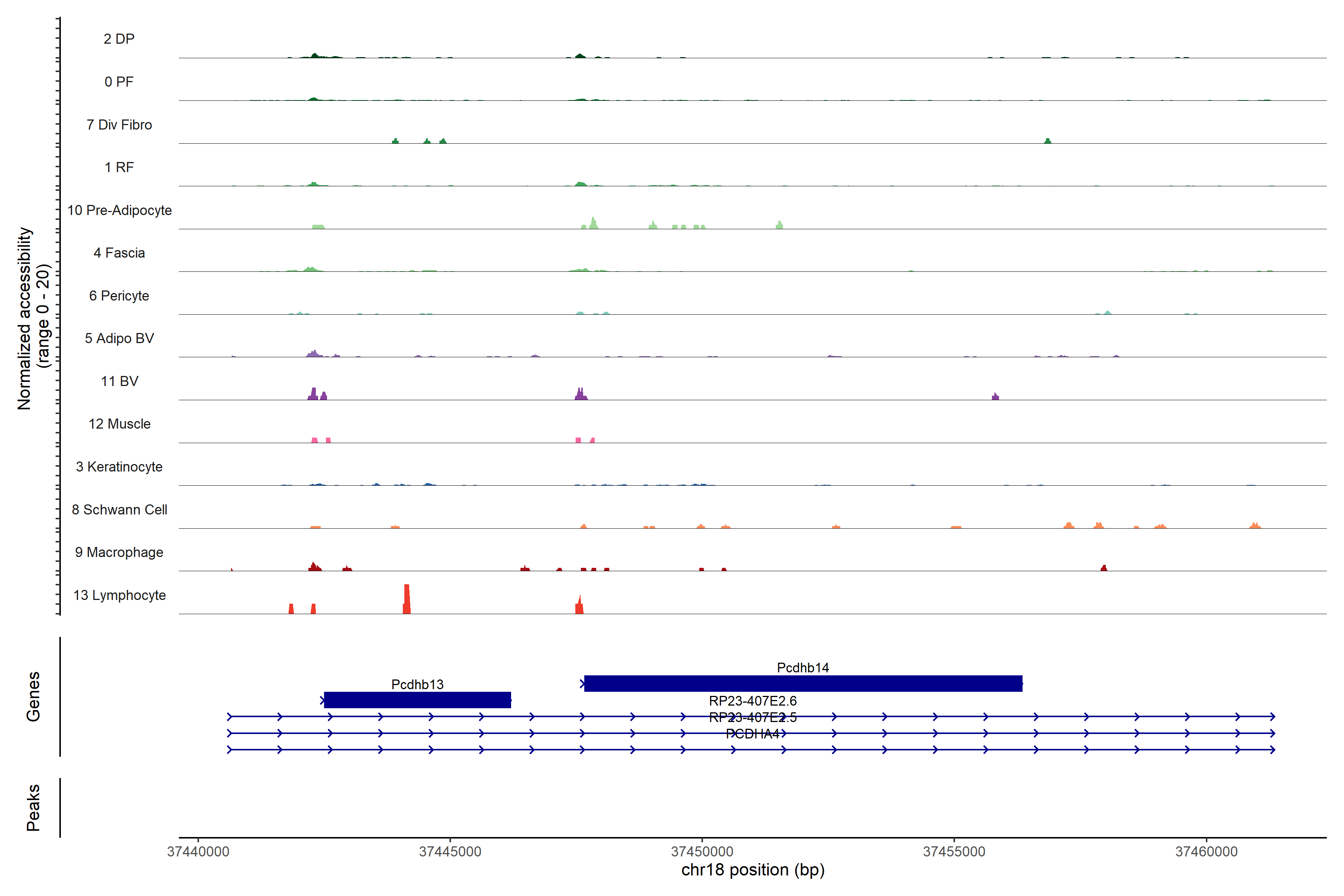
Task: Click the RP23-407E2.6 transcript label
Action: [753, 701]
